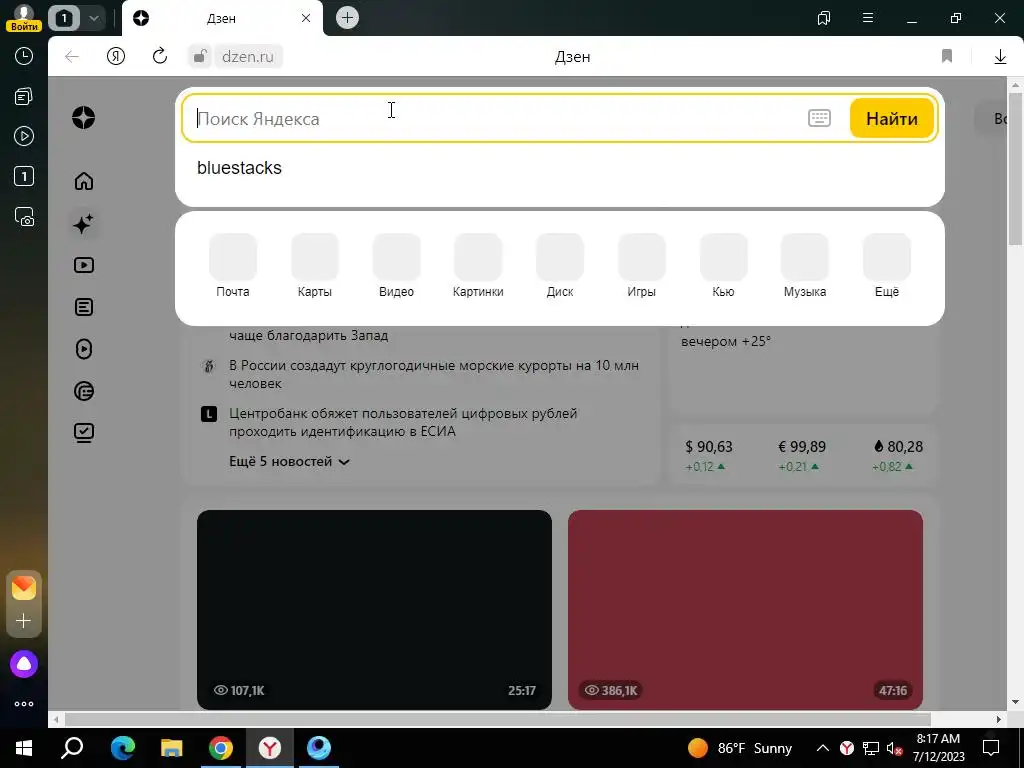Click the Dzen logo on the page
The width and height of the screenshot is (1024, 768).
[84, 118]
